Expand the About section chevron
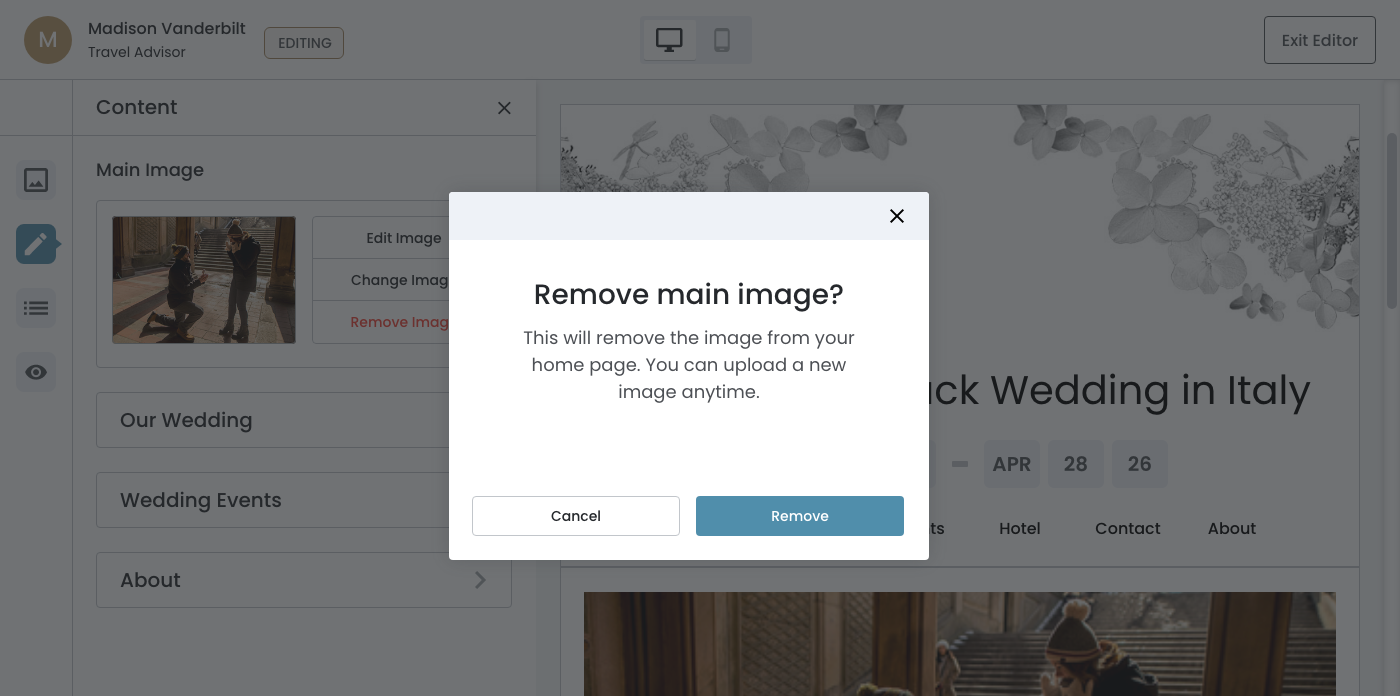 (x=480, y=580)
